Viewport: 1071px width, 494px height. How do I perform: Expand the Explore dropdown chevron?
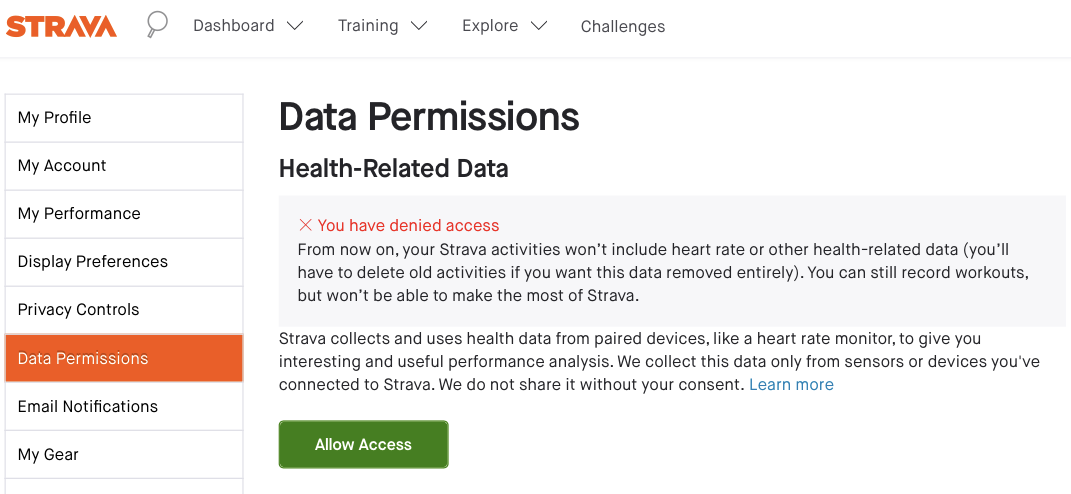point(539,26)
